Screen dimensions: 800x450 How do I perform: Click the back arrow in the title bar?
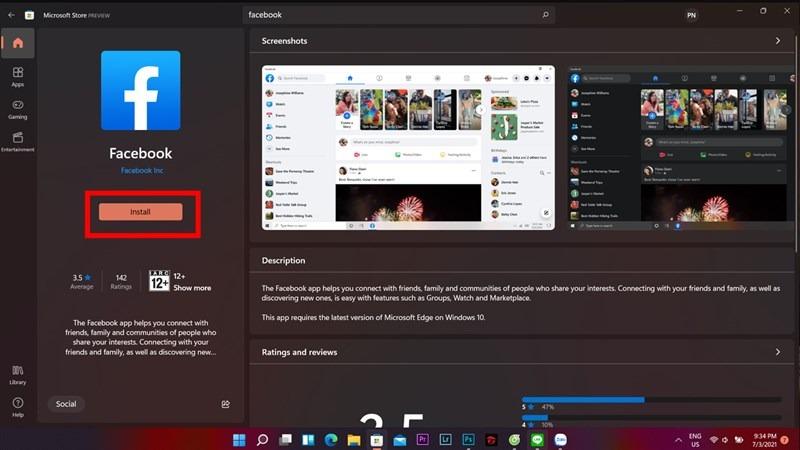(x=11, y=15)
